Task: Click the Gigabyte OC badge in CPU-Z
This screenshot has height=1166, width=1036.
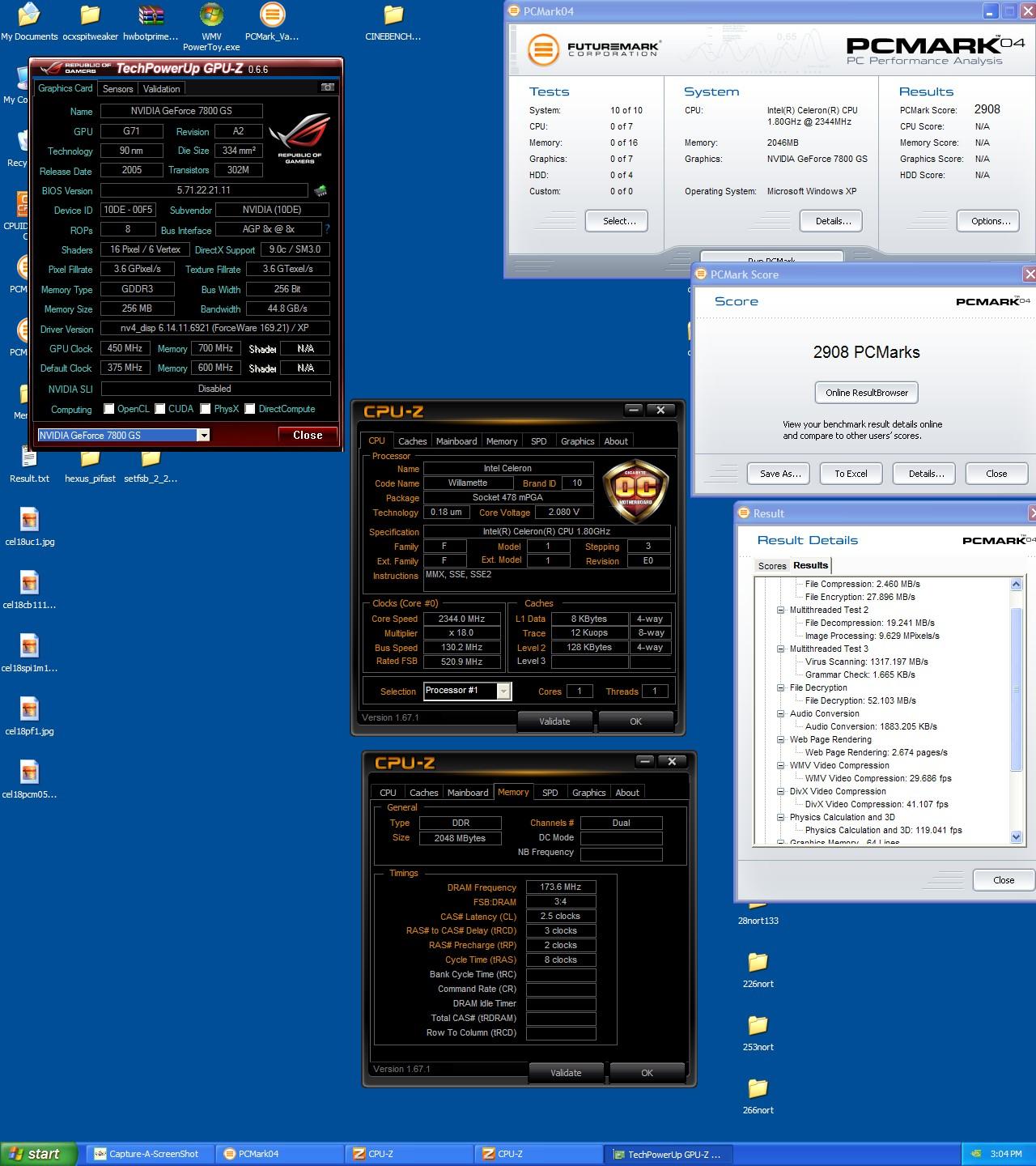Action: [x=635, y=491]
